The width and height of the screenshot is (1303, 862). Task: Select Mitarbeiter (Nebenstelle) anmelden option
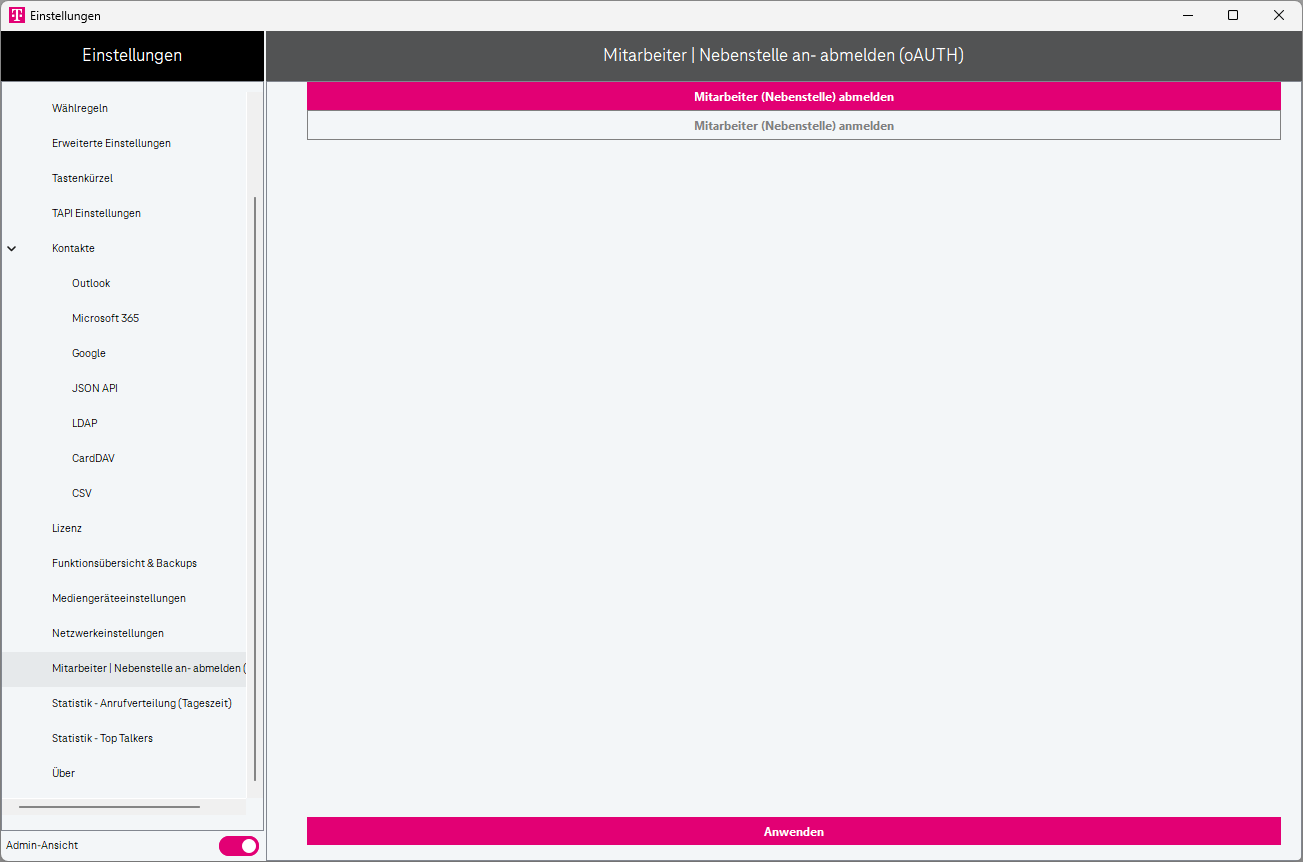pos(793,126)
